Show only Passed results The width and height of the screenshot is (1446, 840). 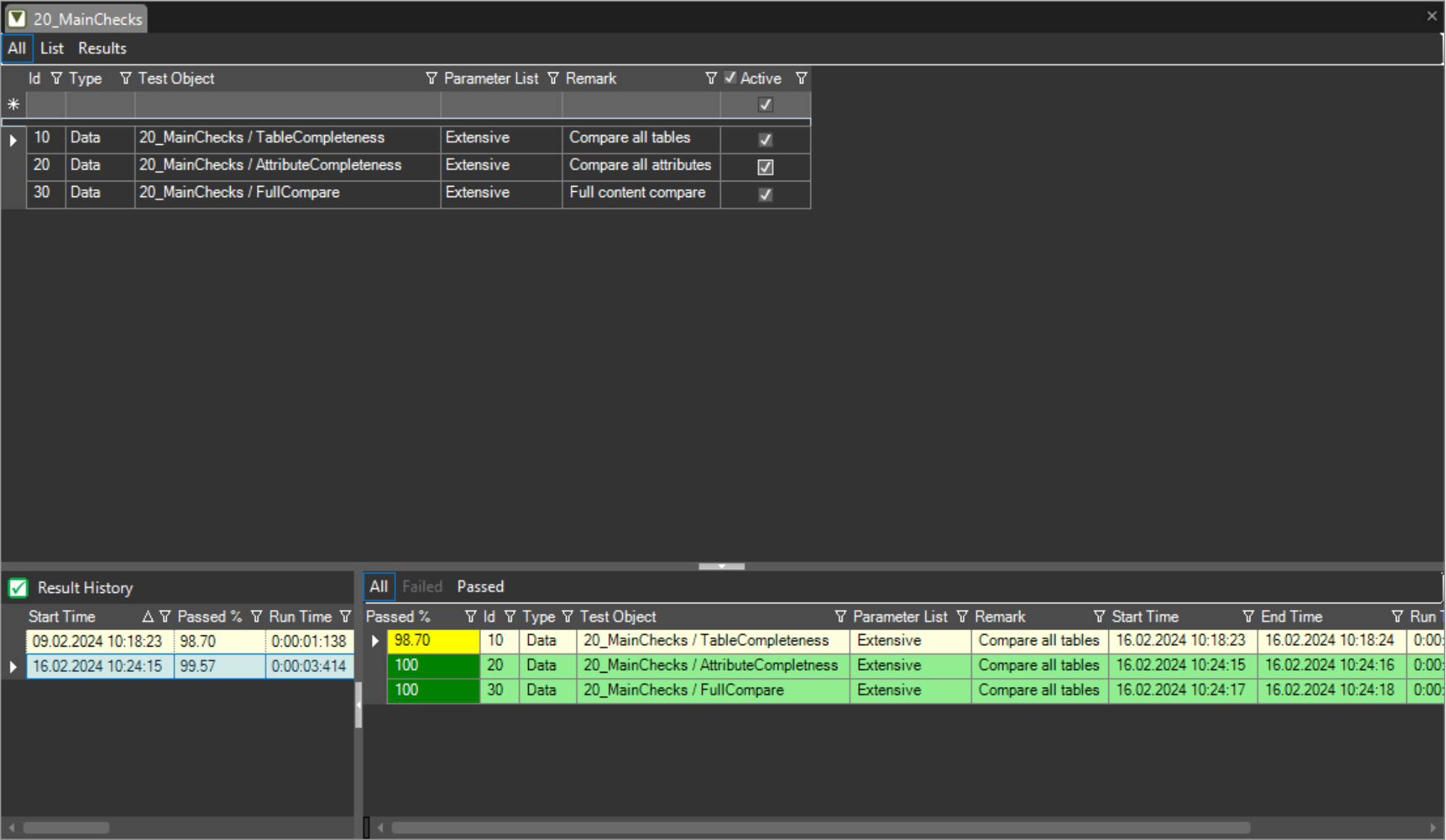[x=480, y=587]
